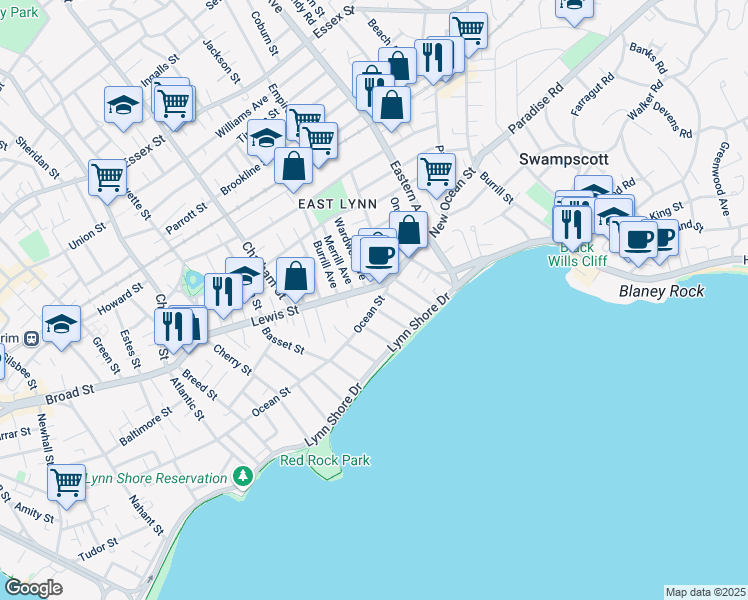This screenshot has width=748, height=600.
Task: Click the Broad St road label
Action: point(70,394)
